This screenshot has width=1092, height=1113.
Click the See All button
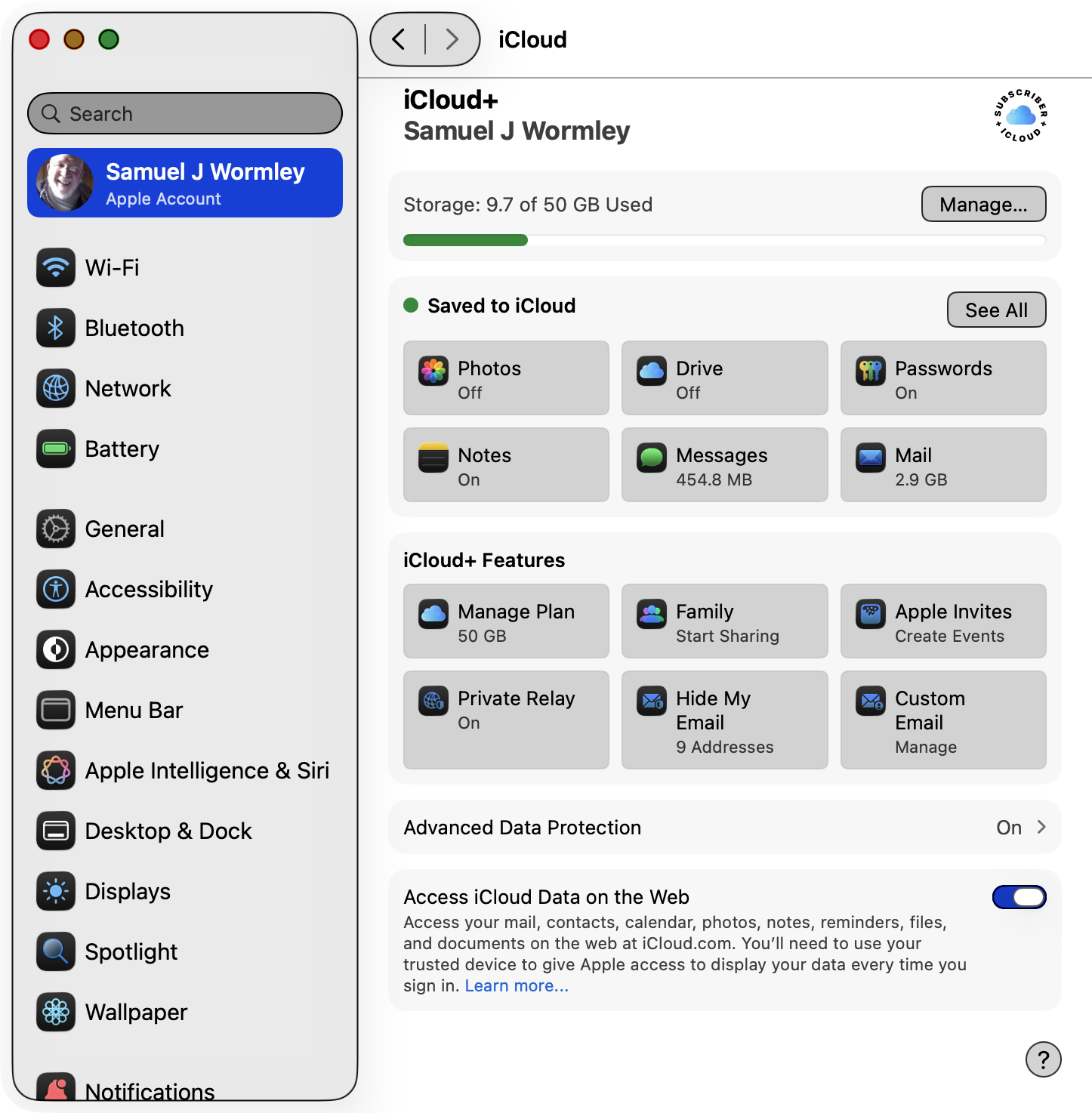coord(996,310)
